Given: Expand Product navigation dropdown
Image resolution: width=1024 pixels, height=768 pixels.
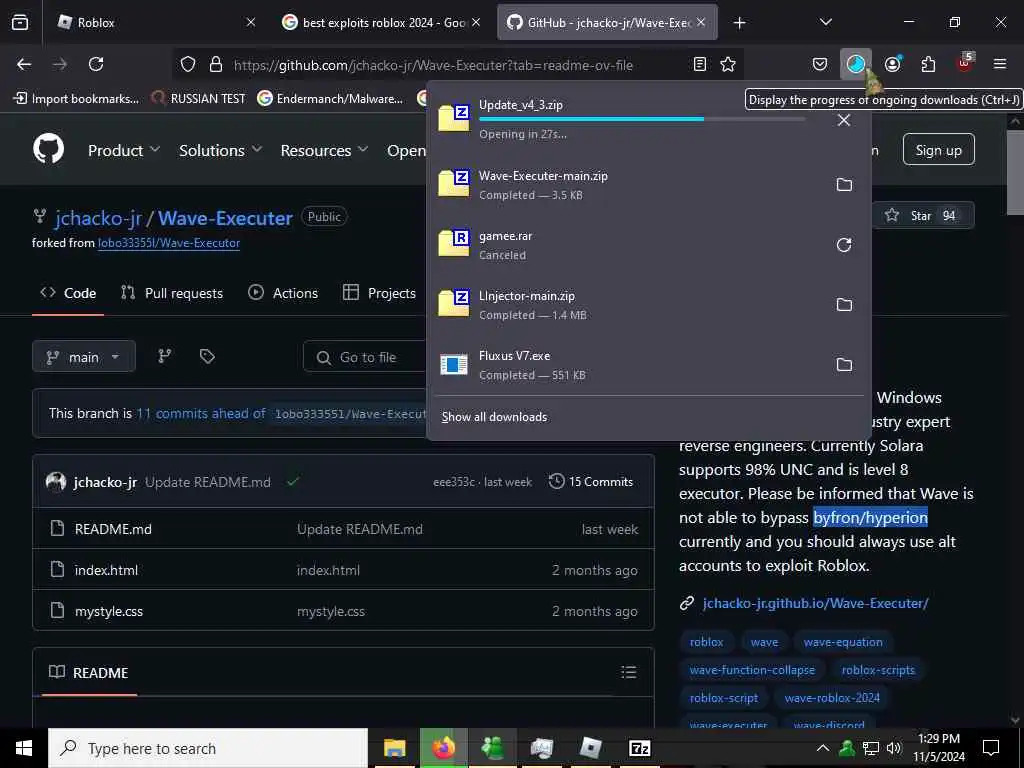Looking at the screenshot, I should pos(123,150).
